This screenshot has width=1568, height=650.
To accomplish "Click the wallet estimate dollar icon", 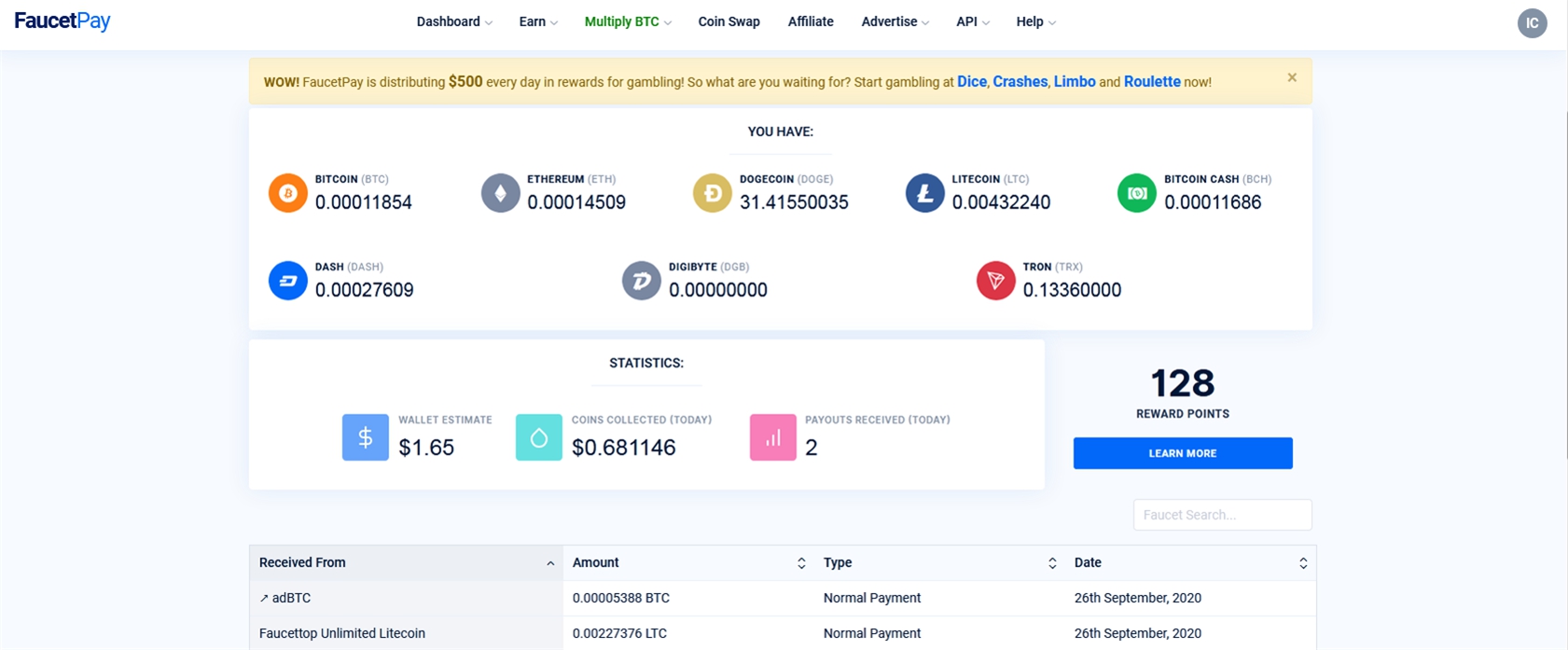I will 366,437.
